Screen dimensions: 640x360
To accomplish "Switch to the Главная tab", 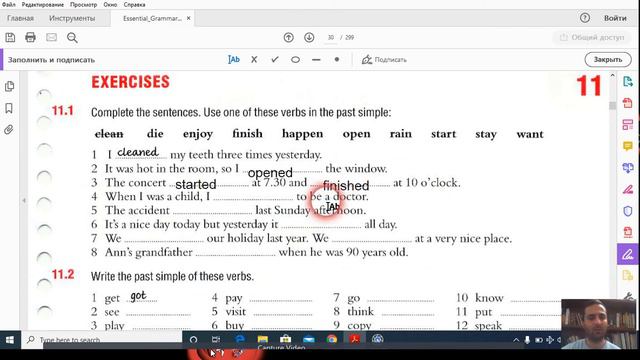I will (x=20, y=18).
